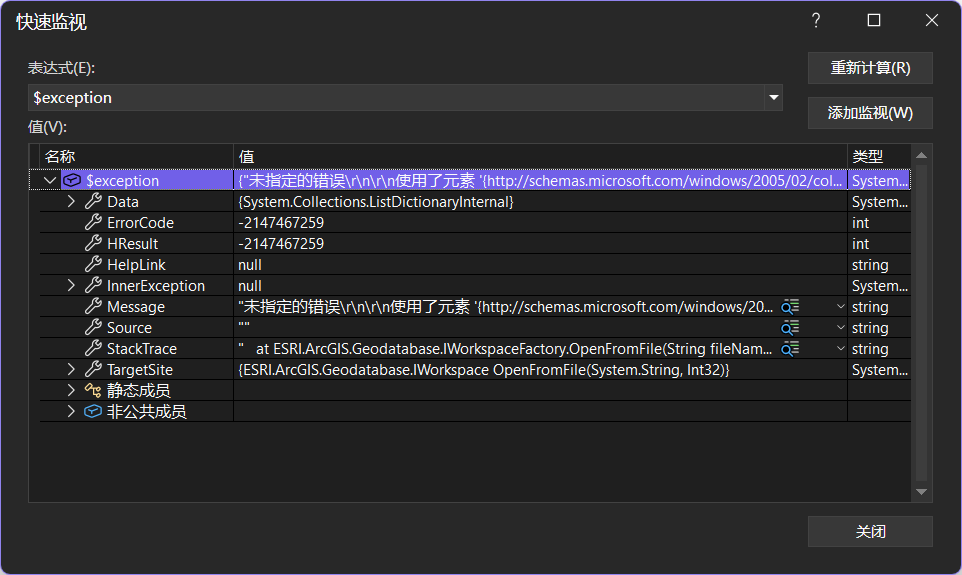Click the scrollbar down arrow
Viewport: 962px width, 575px height.
tap(921, 492)
